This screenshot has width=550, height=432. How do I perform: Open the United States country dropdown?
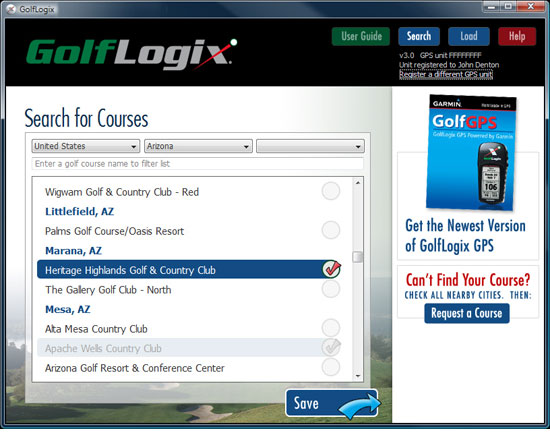click(86, 146)
